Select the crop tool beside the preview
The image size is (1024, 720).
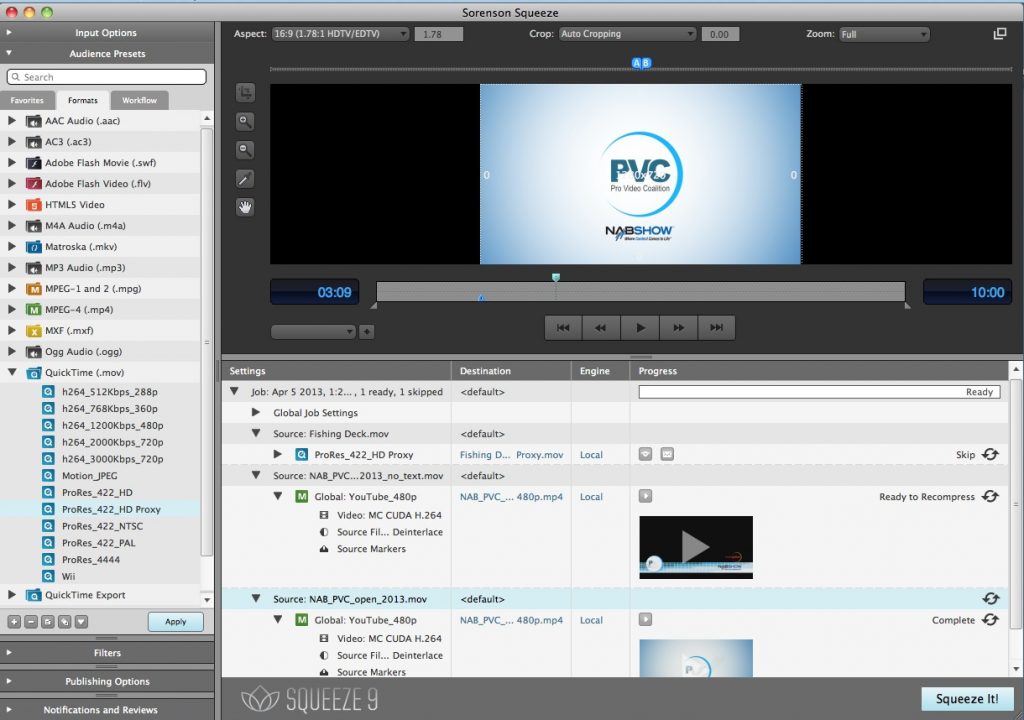coord(245,93)
